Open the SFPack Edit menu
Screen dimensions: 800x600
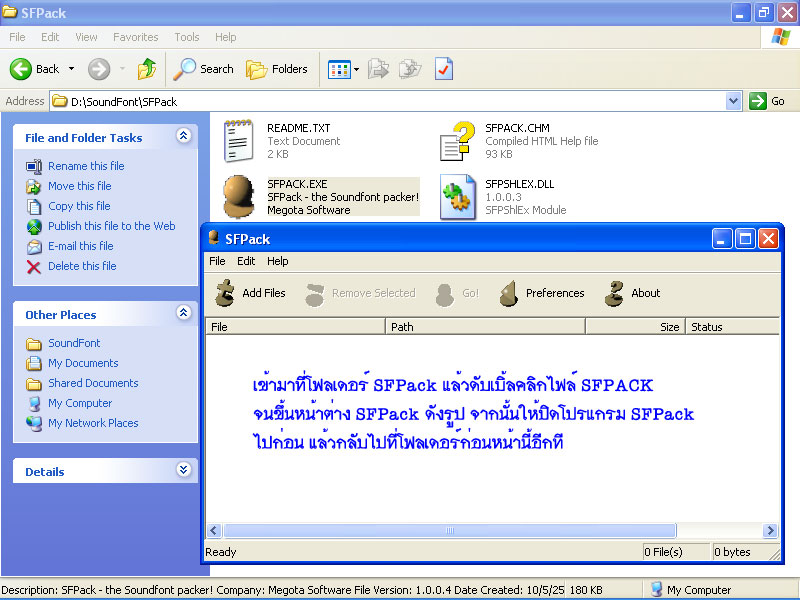point(246,261)
